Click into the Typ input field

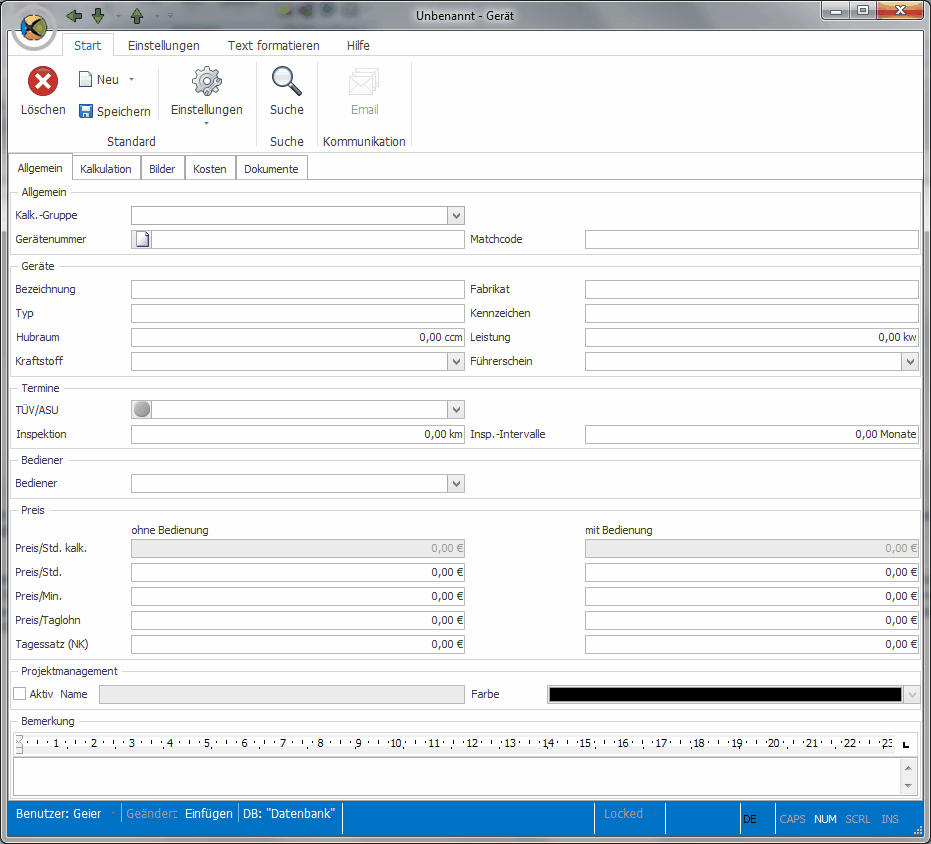pyautogui.click(x=297, y=313)
